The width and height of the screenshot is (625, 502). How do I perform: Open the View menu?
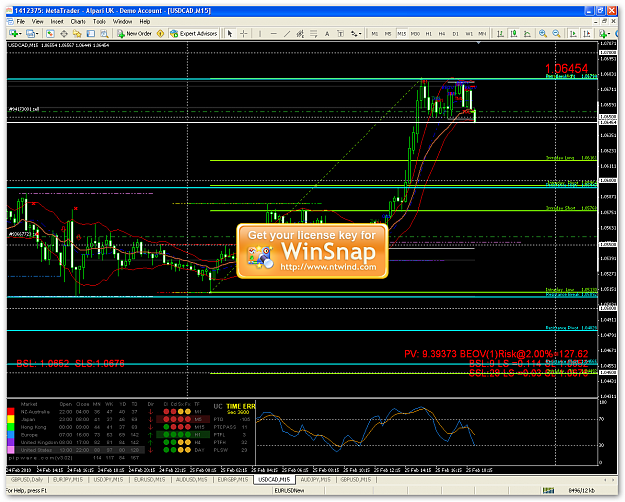[x=37, y=22]
